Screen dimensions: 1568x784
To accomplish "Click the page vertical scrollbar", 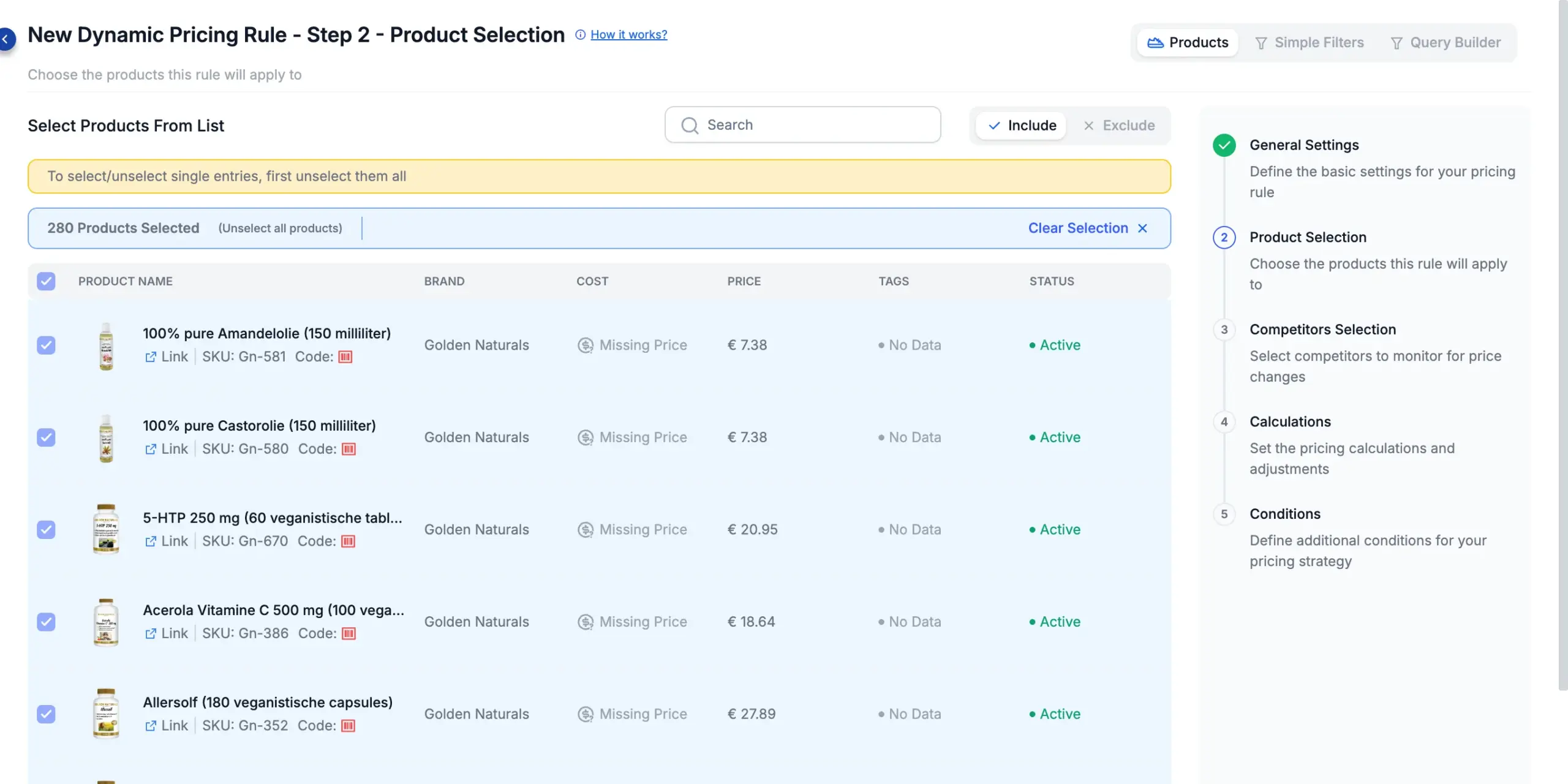I will 1563,345.
